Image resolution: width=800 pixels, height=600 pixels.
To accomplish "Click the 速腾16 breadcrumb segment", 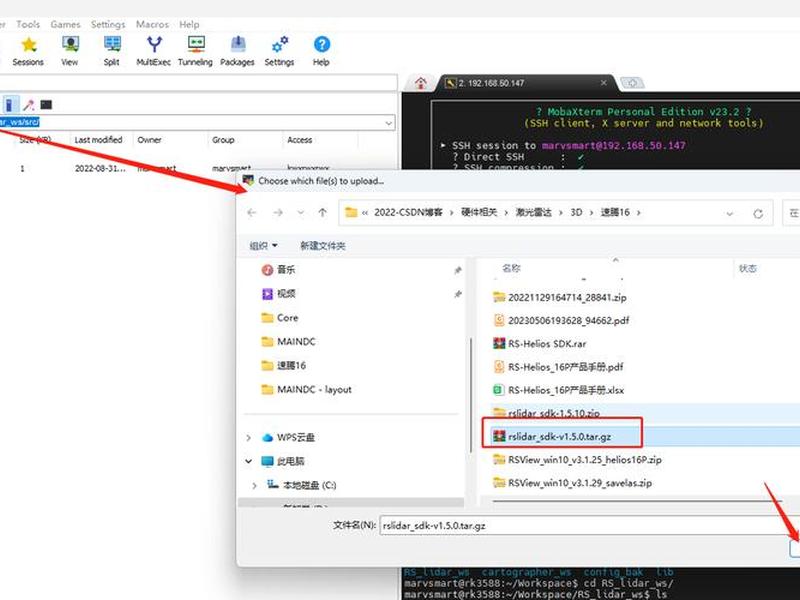I will tap(615, 213).
